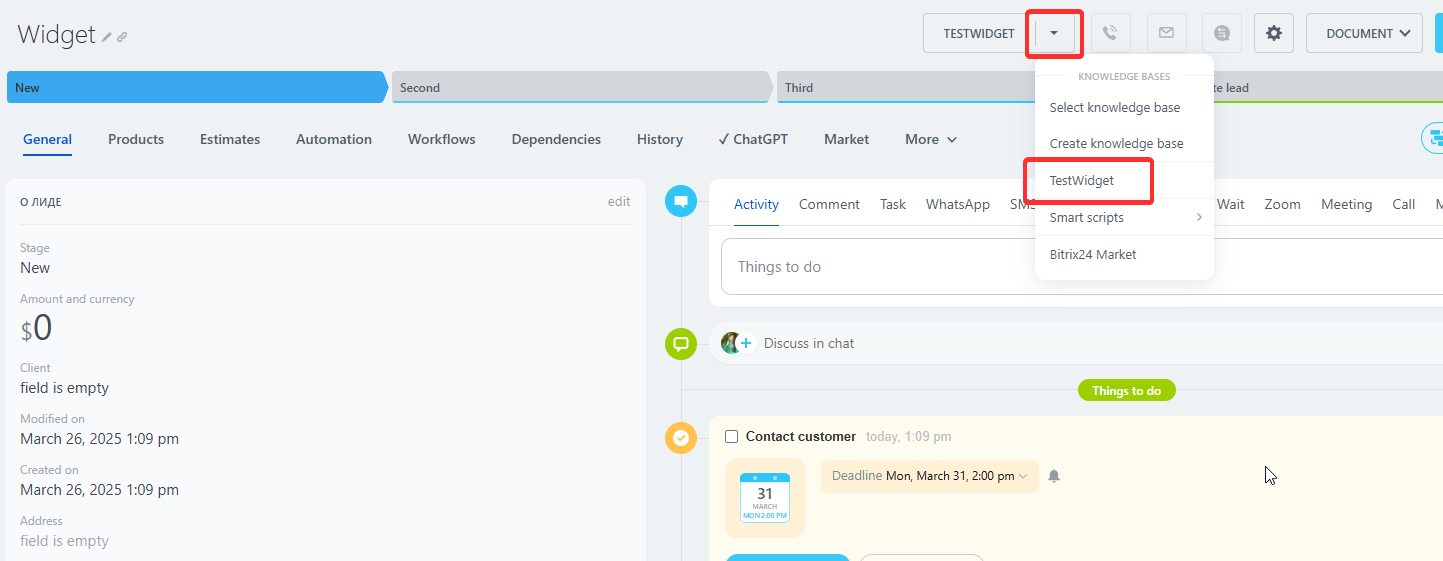Open settings with the gear icon
The image size is (1443, 561).
click(1274, 33)
